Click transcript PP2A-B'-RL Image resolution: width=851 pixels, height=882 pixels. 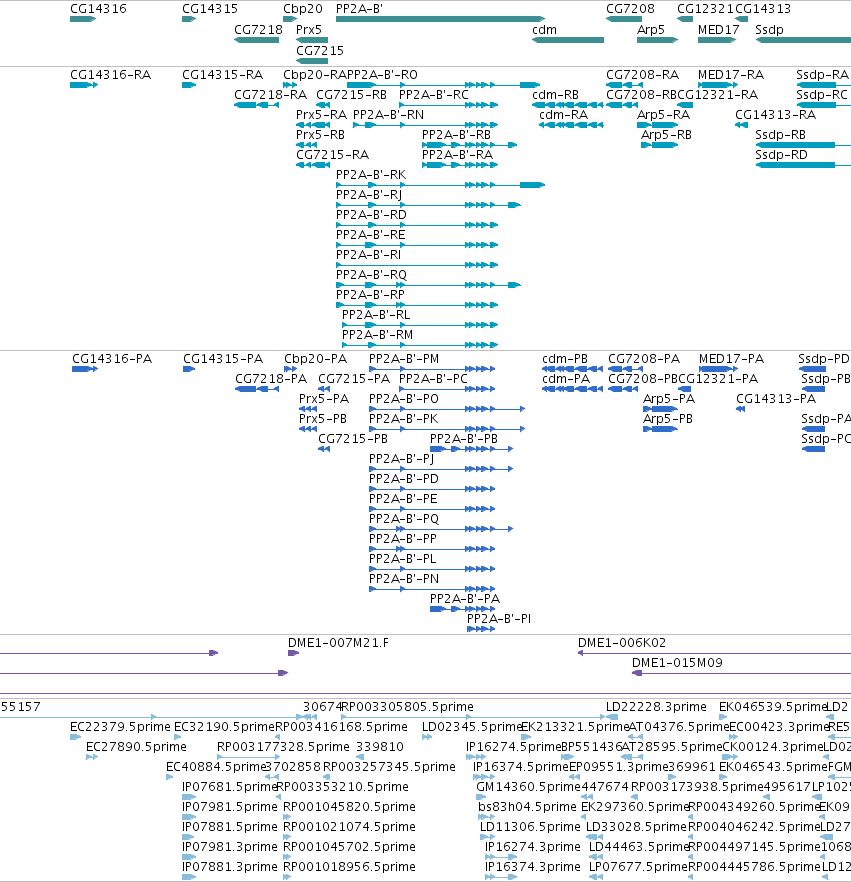pyautogui.click(x=420, y=325)
